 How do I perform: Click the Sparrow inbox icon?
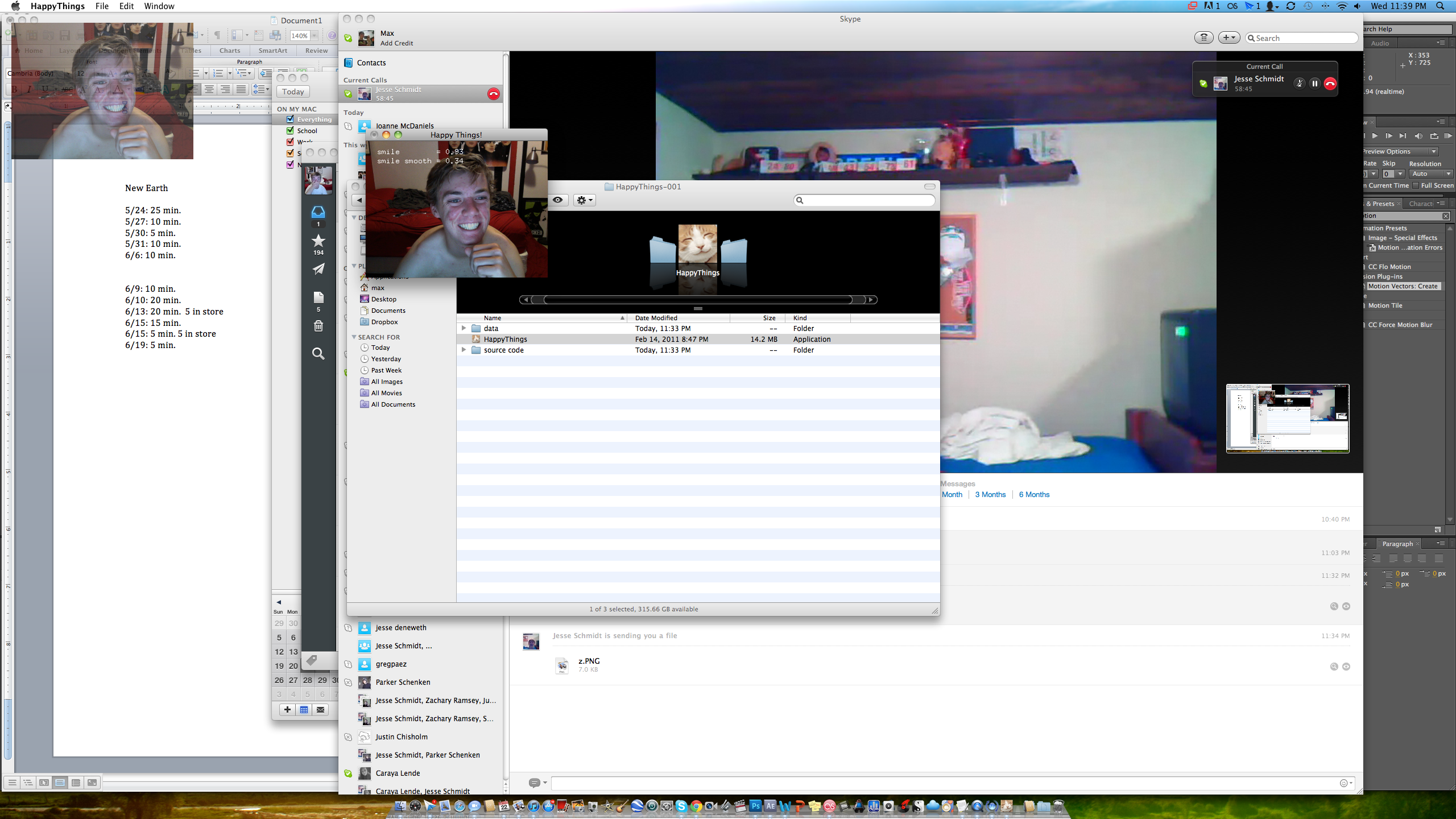coord(318,213)
